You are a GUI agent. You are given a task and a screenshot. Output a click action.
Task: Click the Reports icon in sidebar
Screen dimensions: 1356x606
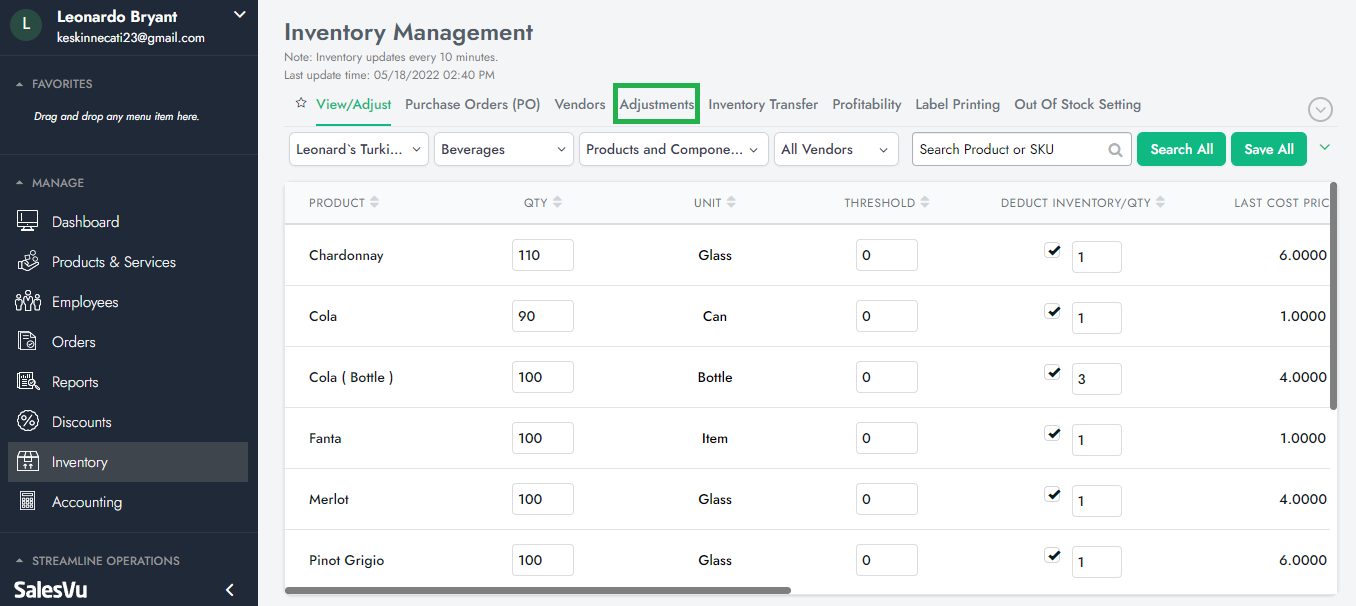28,382
